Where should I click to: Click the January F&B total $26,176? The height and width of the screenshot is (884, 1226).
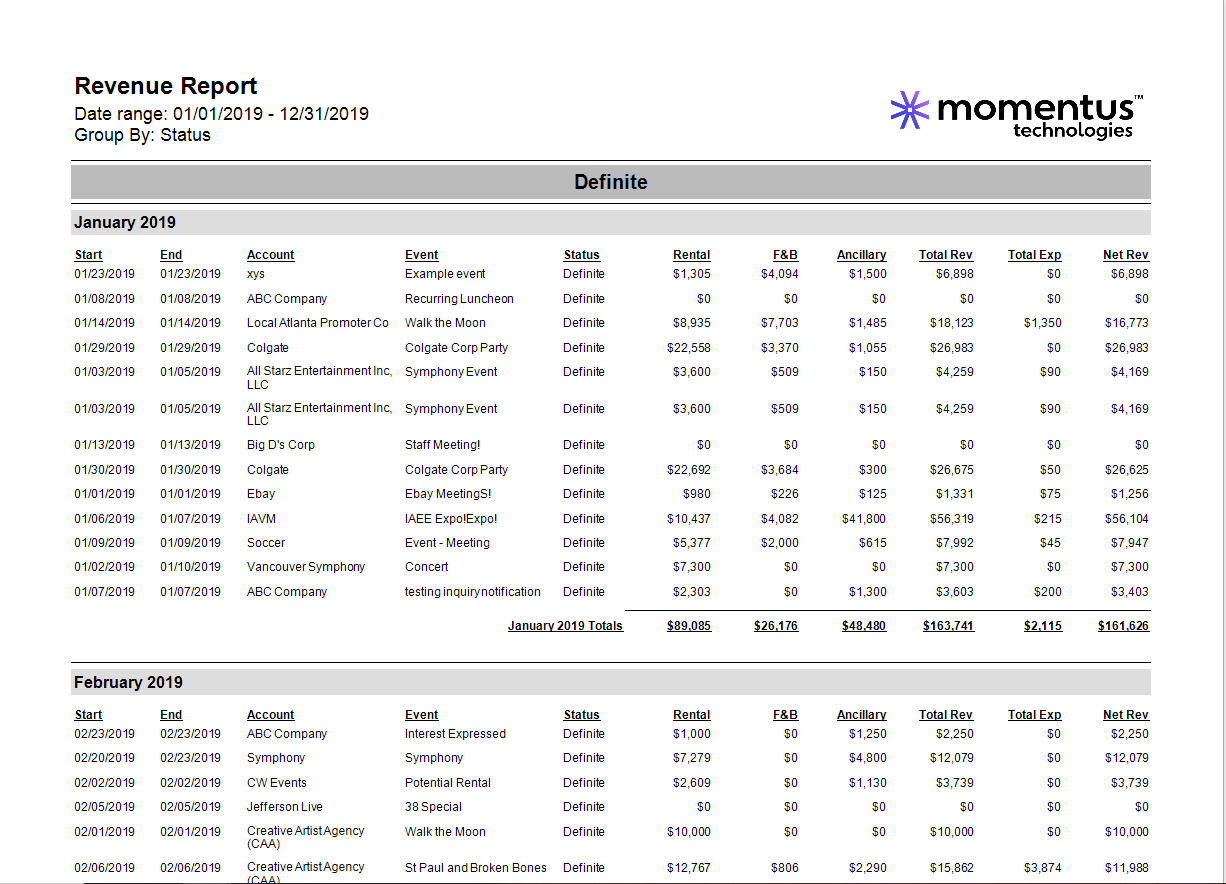pyautogui.click(x=776, y=626)
